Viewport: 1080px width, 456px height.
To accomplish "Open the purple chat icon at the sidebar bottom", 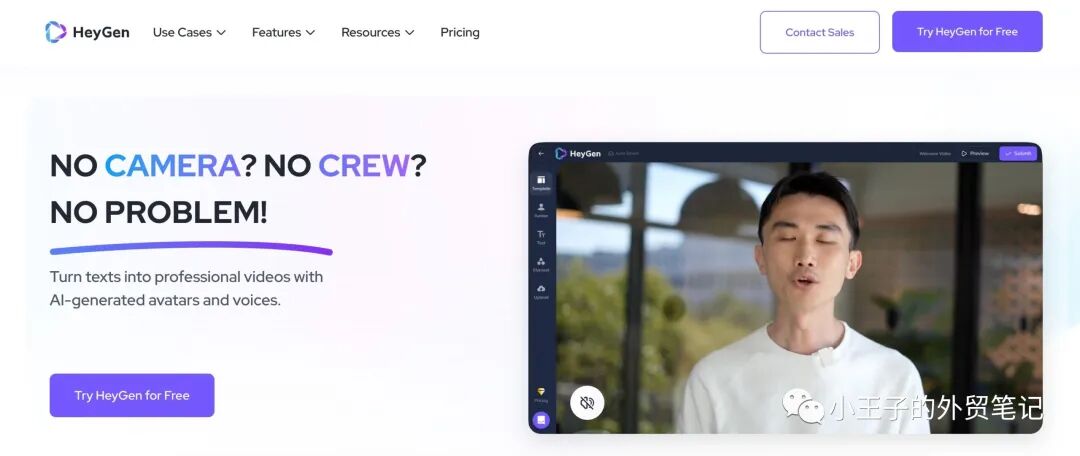I will point(541,419).
